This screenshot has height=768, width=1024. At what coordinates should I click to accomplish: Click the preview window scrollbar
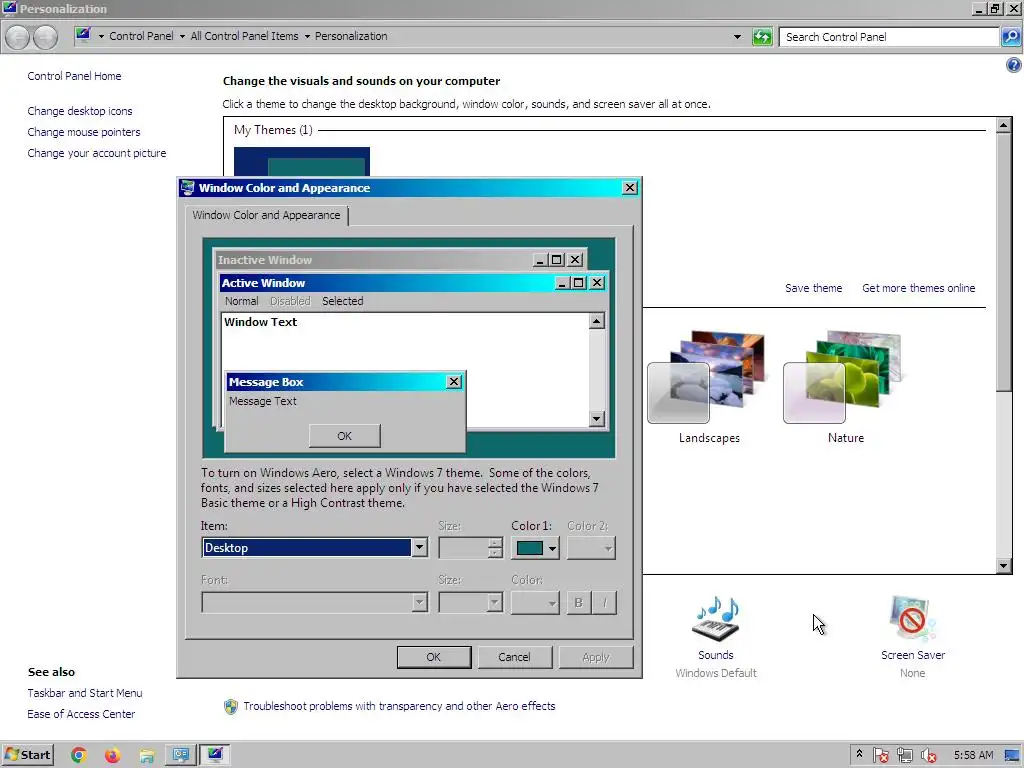click(596, 370)
